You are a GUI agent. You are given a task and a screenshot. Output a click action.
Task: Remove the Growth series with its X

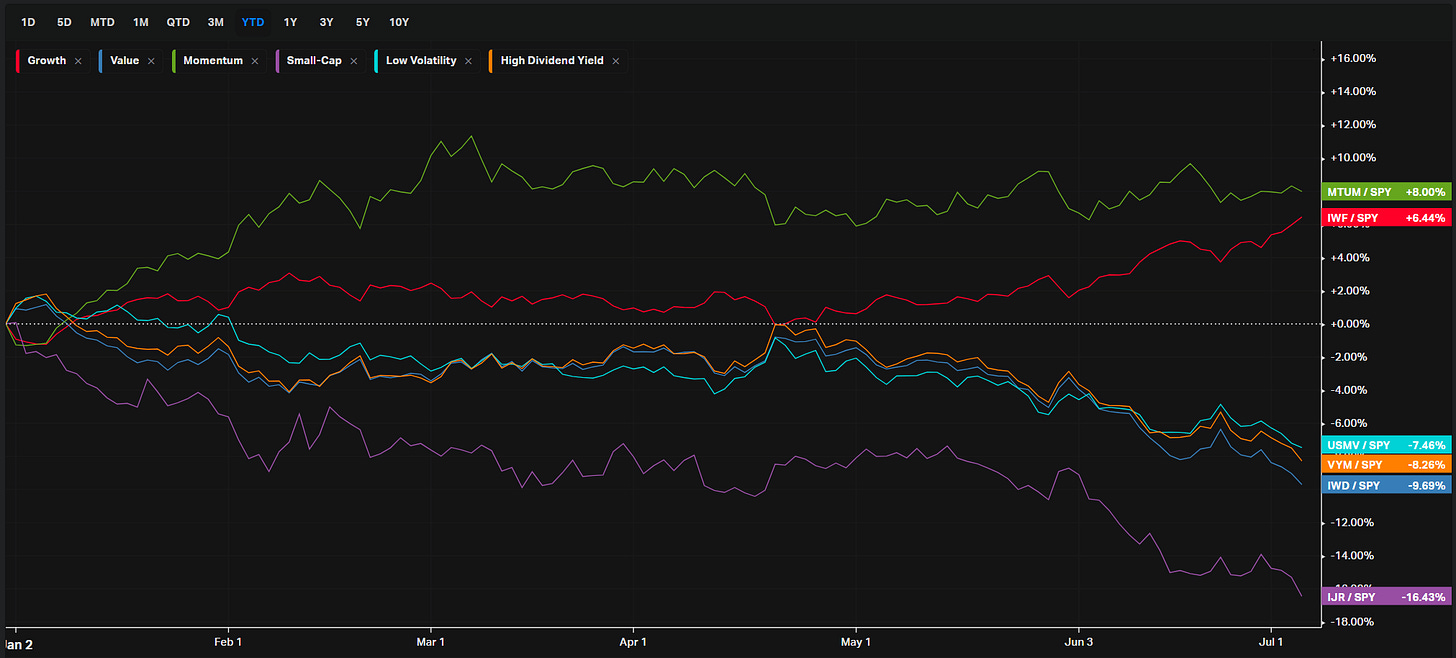[x=78, y=61]
